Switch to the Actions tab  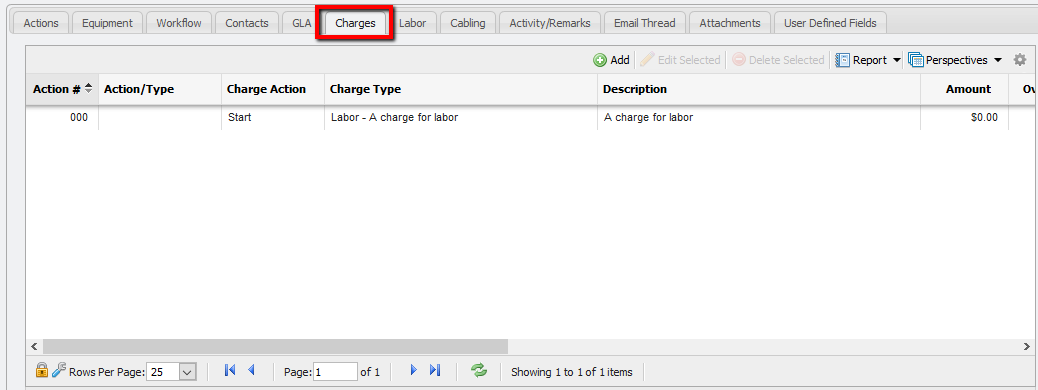(x=41, y=23)
